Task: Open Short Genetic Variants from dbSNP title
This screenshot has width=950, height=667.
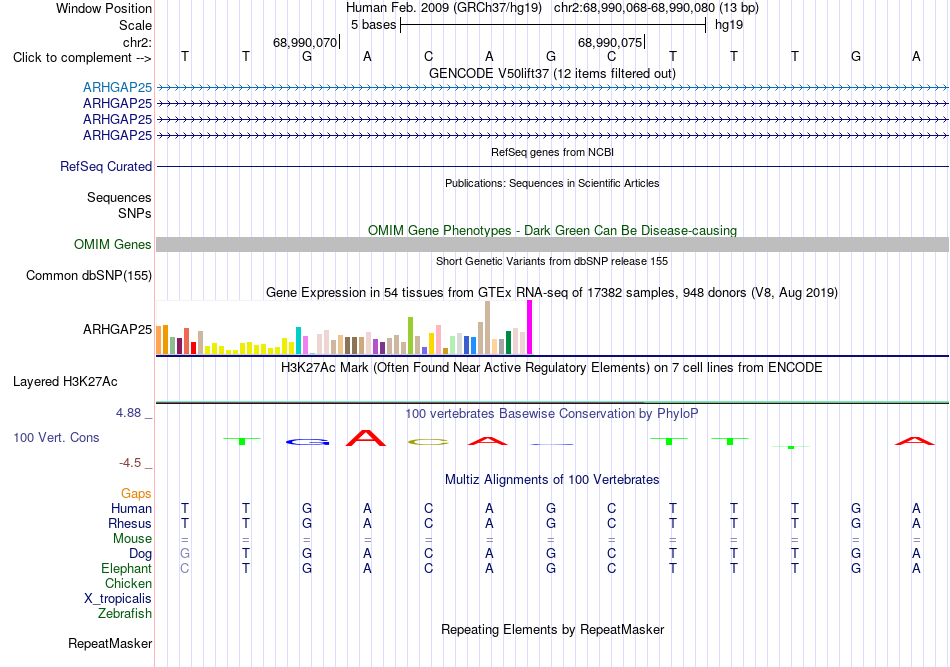Action: pyautogui.click(x=552, y=261)
